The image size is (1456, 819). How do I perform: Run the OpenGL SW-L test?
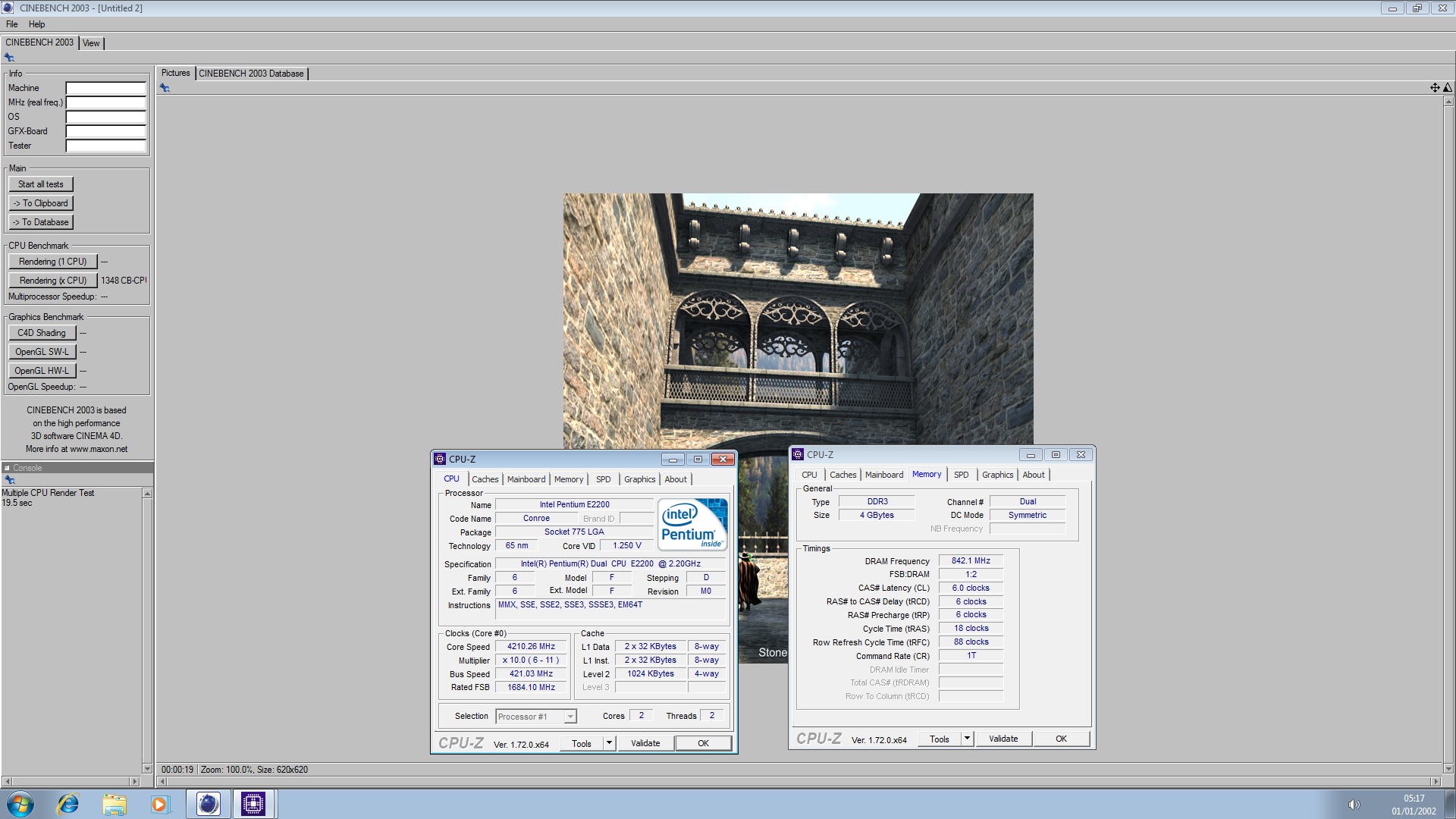tap(42, 352)
